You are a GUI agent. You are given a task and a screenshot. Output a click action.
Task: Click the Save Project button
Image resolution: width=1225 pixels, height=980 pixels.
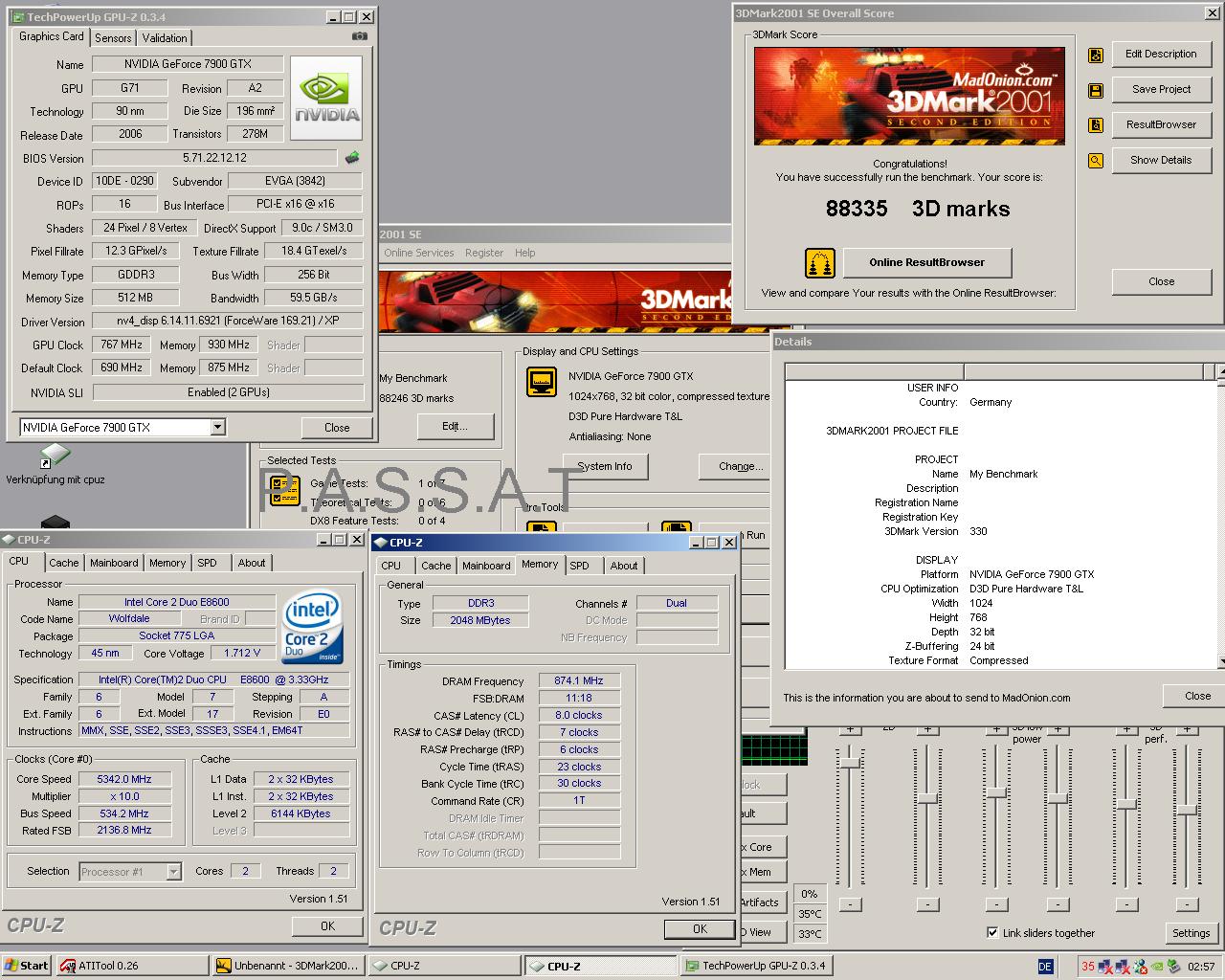point(1161,89)
